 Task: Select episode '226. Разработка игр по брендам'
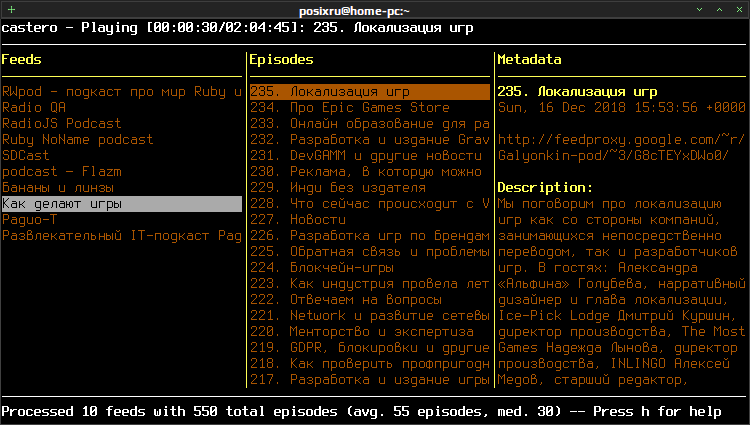(370, 236)
